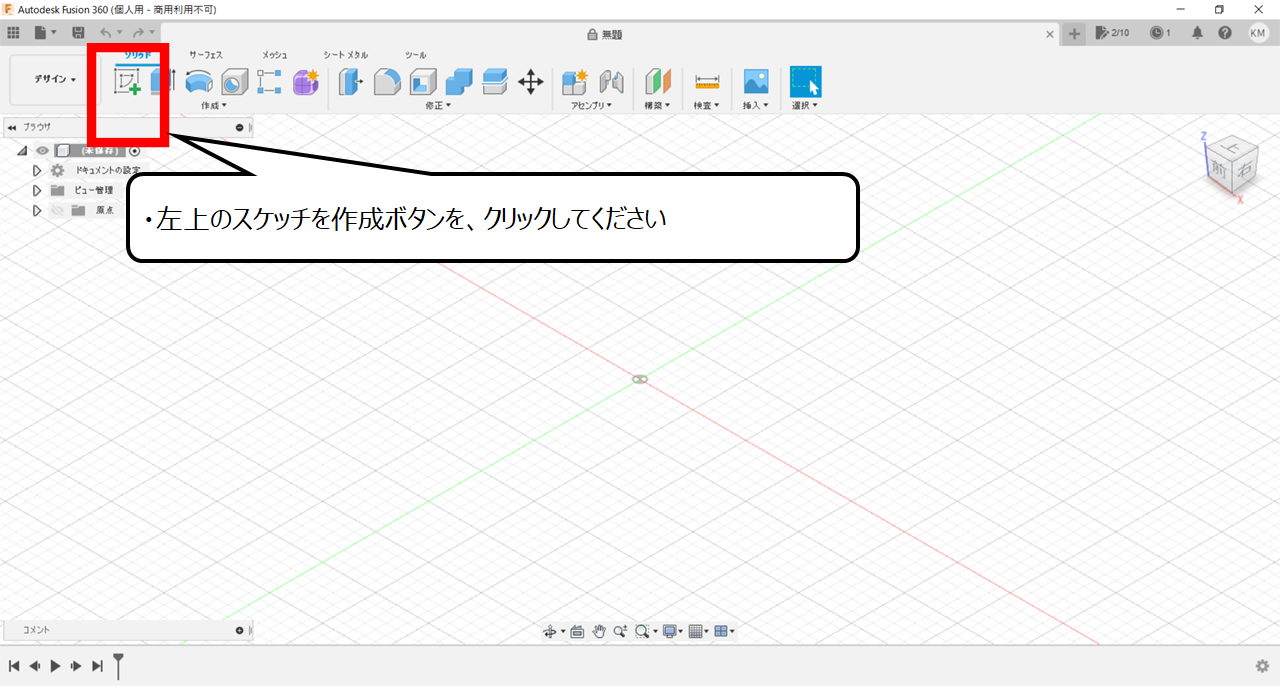Expand the ドキュメントの設定 tree node
Screen dimensions: 1280x686
(x=37, y=171)
